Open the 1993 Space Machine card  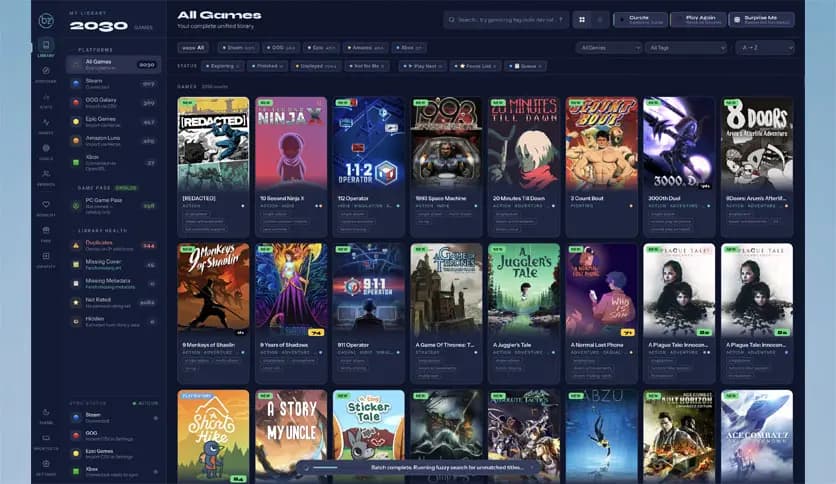pyautogui.click(x=446, y=166)
